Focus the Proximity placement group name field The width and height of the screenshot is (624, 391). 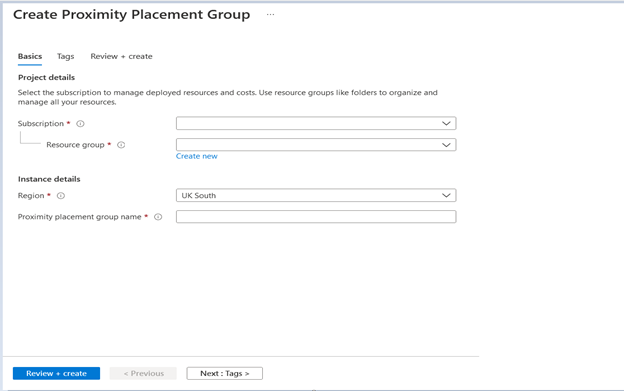[316, 217]
